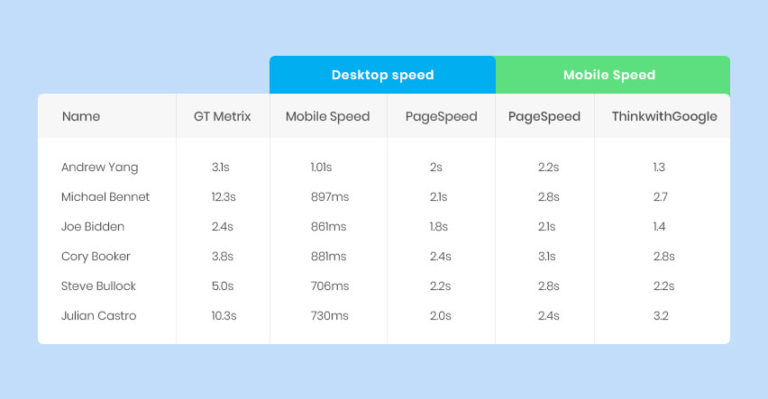Image resolution: width=768 pixels, height=399 pixels.
Task: Click the 3.2 ThinkwithGoogle value
Action: point(660,316)
